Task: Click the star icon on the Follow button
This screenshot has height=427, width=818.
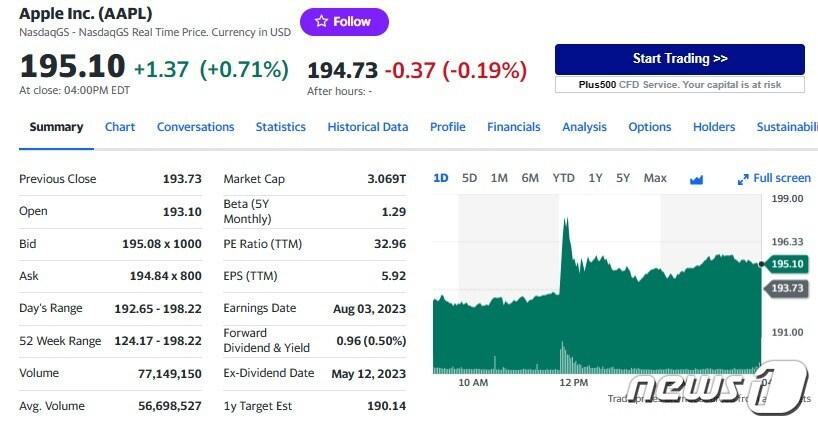Action: click(x=320, y=22)
